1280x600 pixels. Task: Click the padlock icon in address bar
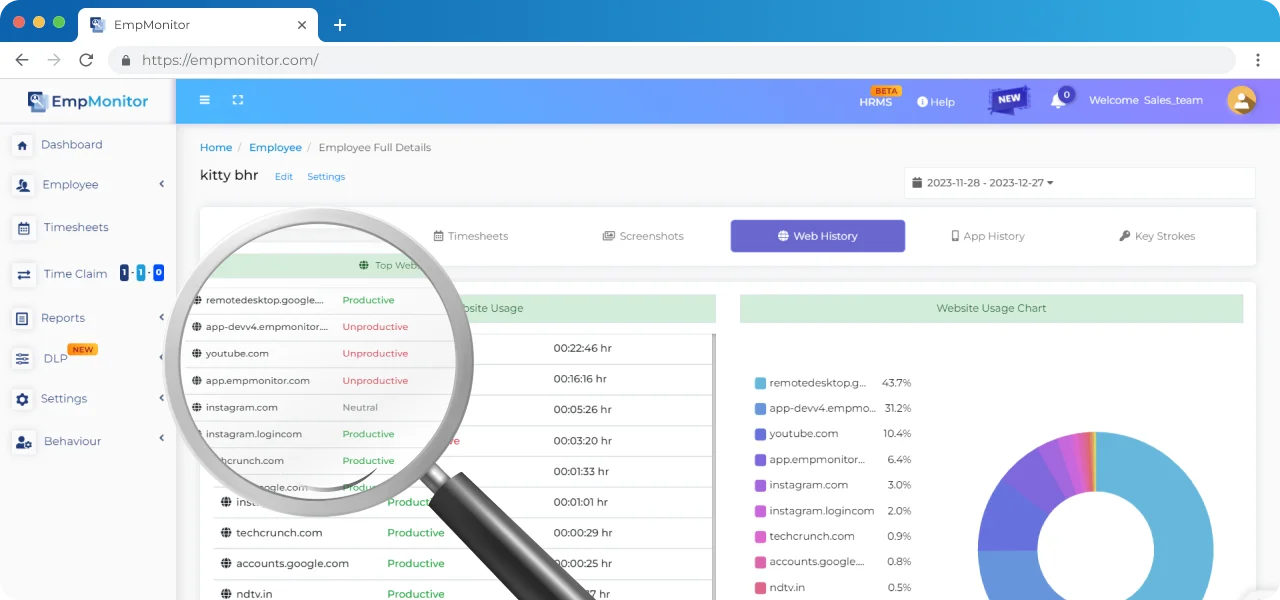126,60
